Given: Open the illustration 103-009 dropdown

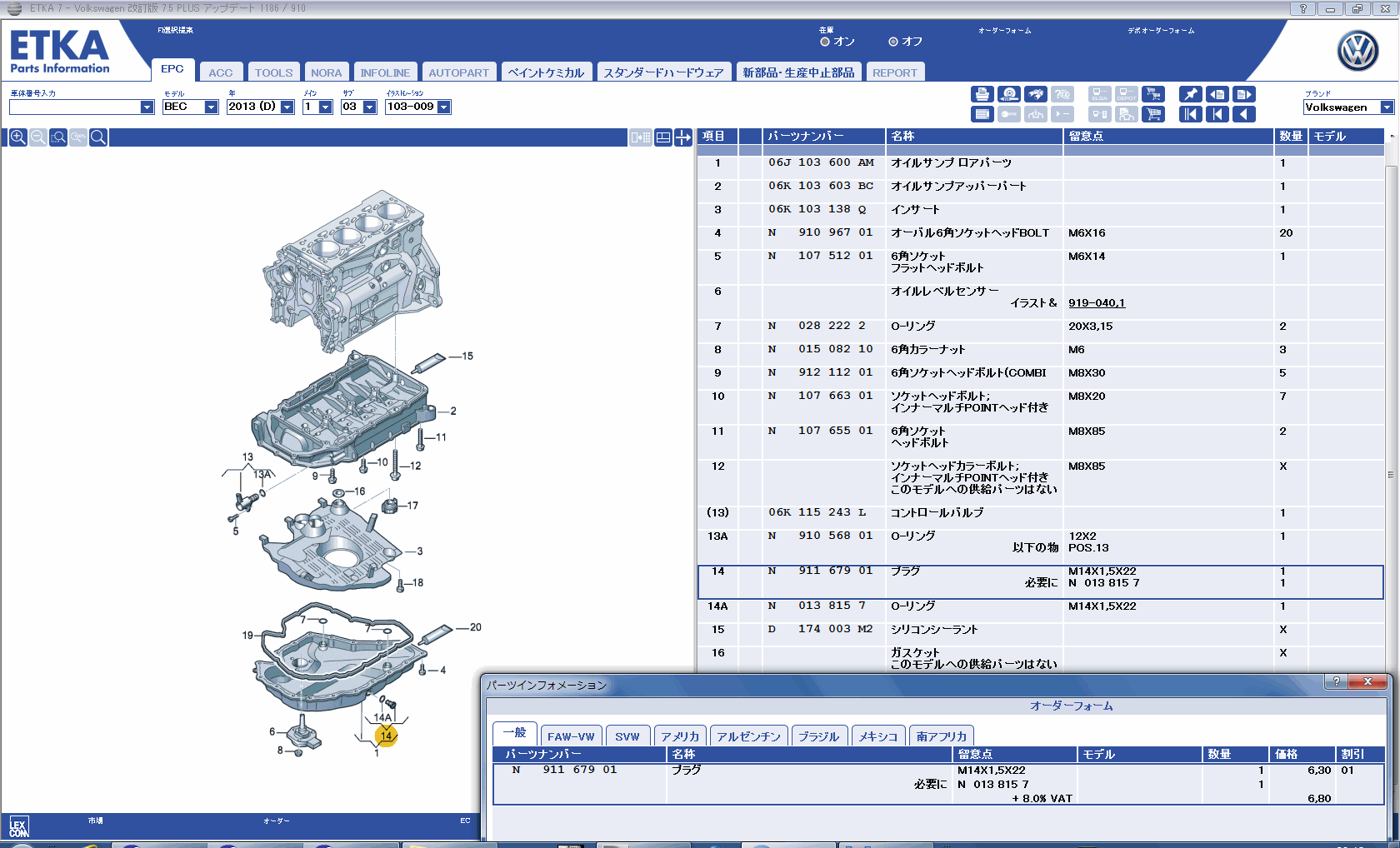Looking at the screenshot, I should 444,107.
